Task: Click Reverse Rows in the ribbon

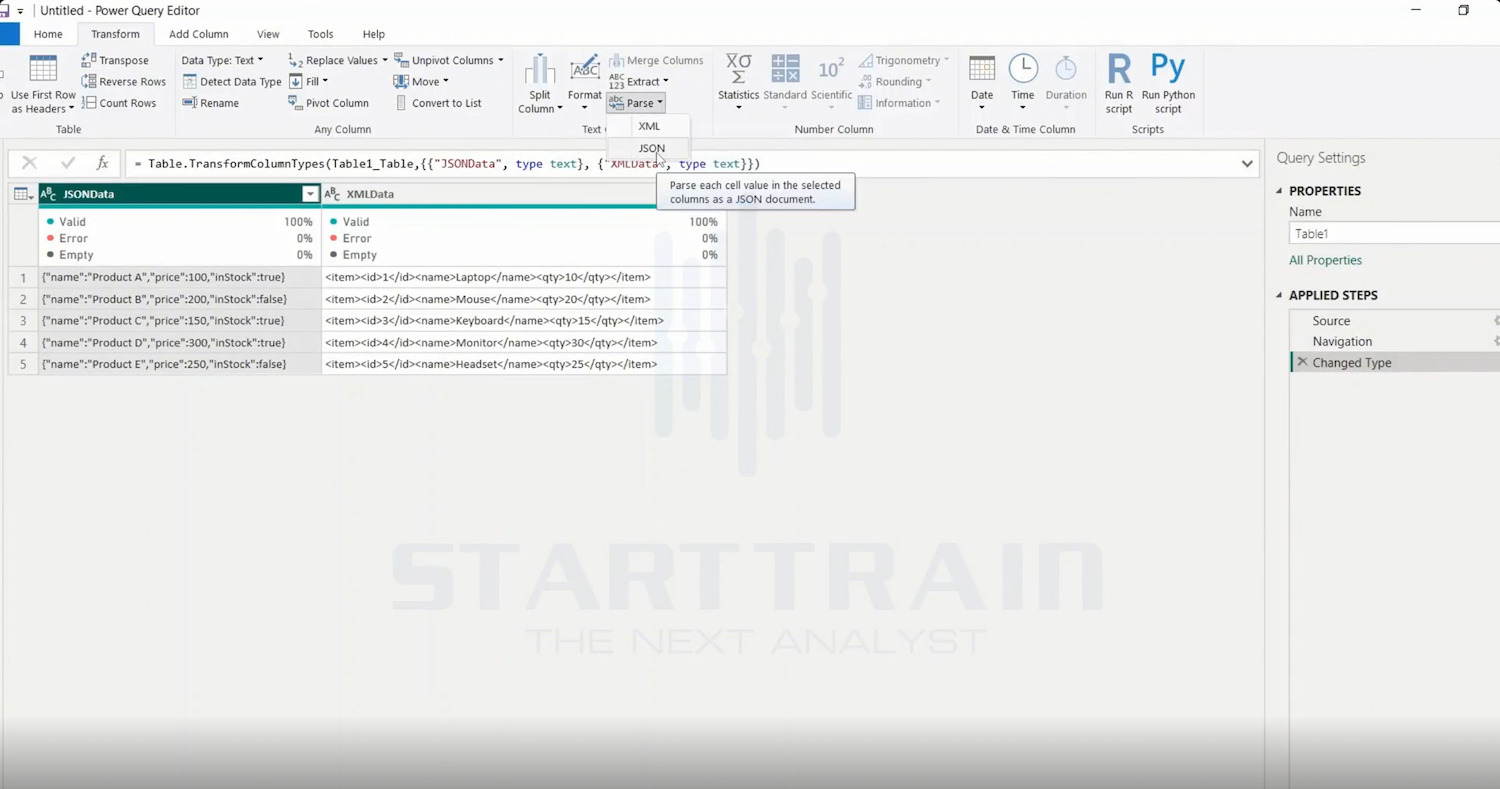Action: pos(124,82)
